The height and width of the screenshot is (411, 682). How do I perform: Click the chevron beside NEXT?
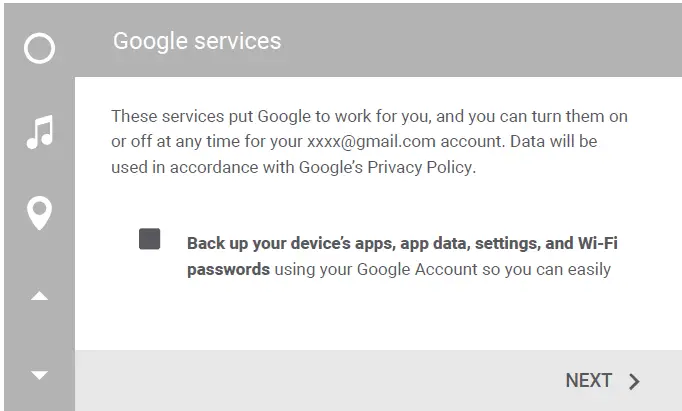point(634,381)
